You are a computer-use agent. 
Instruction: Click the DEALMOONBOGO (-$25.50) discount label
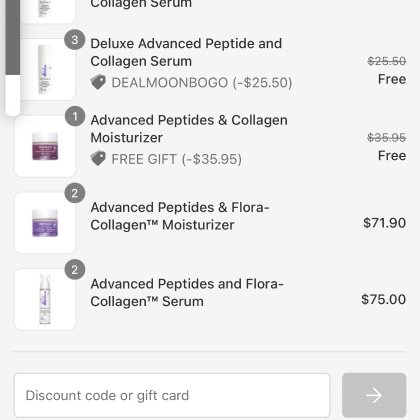[202, 82]
